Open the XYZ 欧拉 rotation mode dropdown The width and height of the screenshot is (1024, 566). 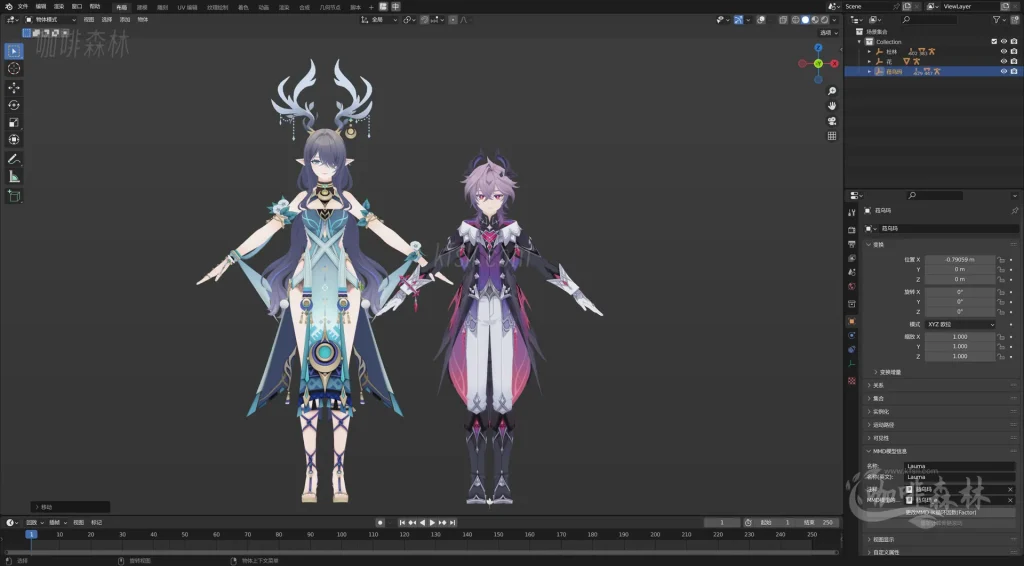click(x=960, y=324)
